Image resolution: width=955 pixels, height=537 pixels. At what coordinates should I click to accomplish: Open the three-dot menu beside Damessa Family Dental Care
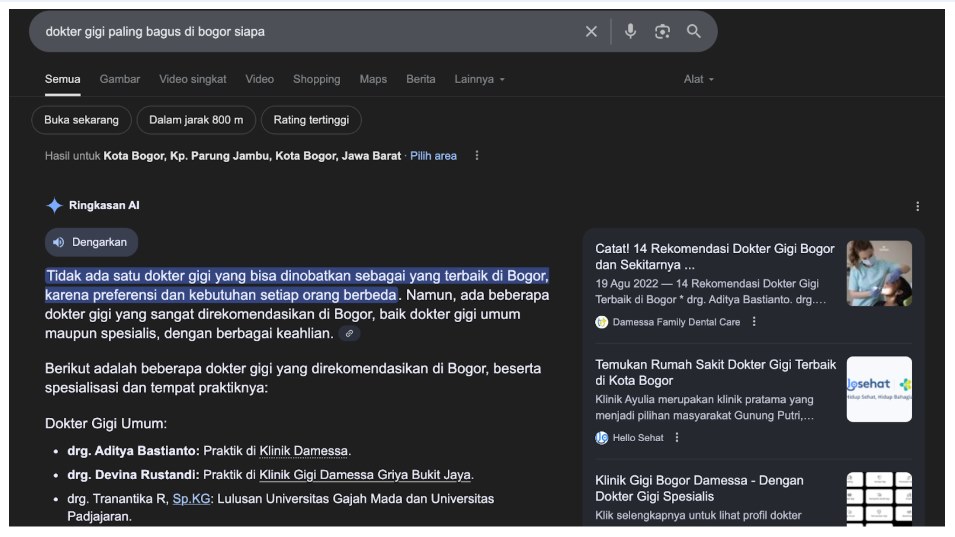pyautogui.click(x=754, y=321)
